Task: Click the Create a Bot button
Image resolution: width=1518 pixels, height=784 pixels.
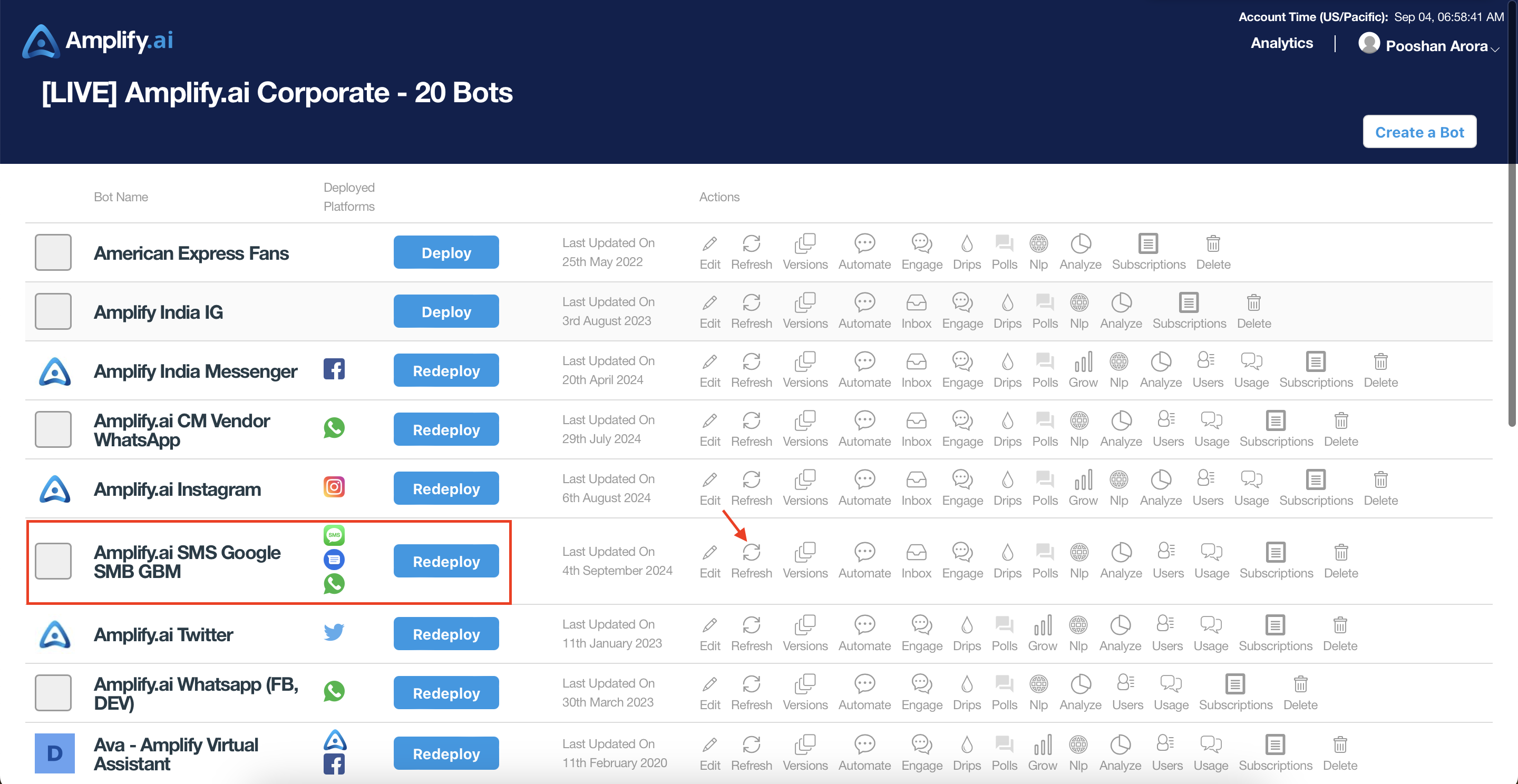Action: [x=1418, y=132]
